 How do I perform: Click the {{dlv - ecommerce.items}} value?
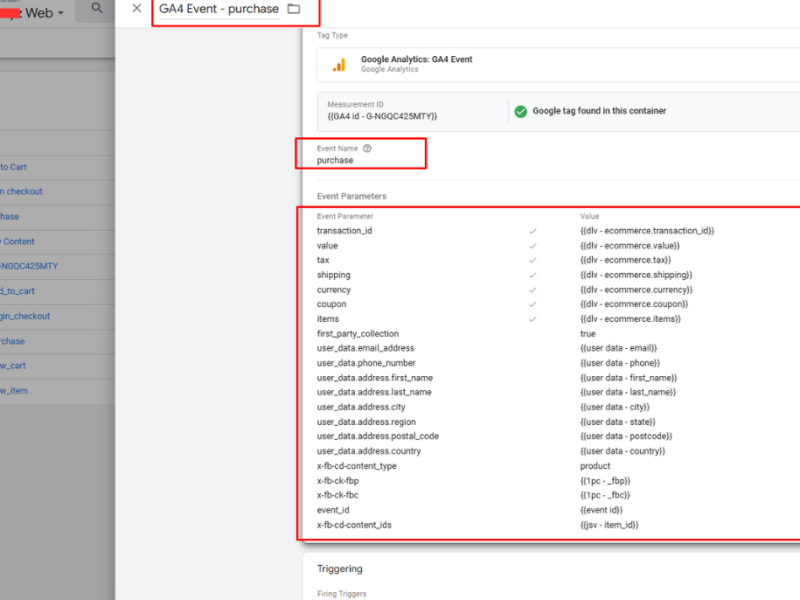[631, 319]
